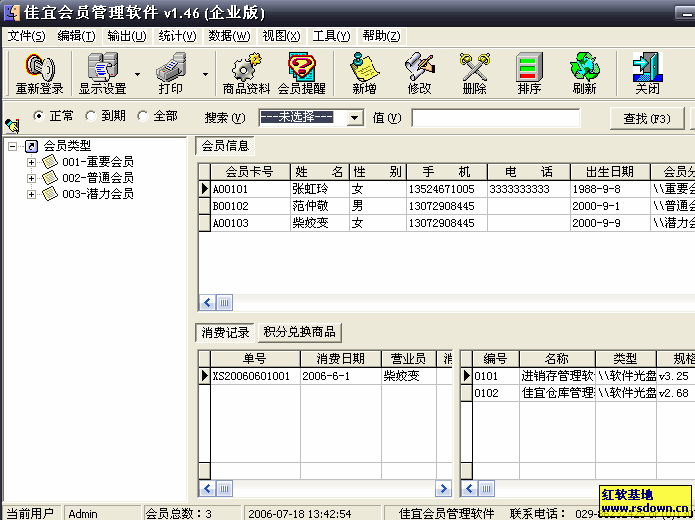Click the 修改 edit icon
695x520 pixels.
419,68
